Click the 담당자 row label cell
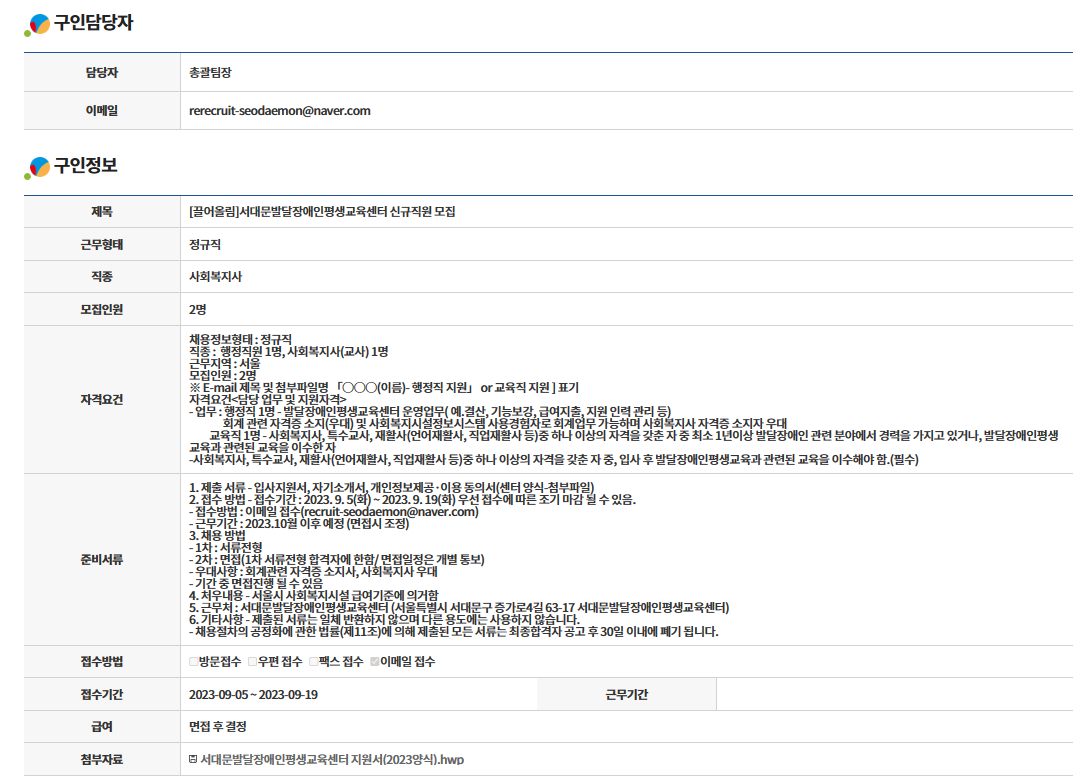Image resolution: width=1076 pixels, height=778 pixels. [101, 73]
